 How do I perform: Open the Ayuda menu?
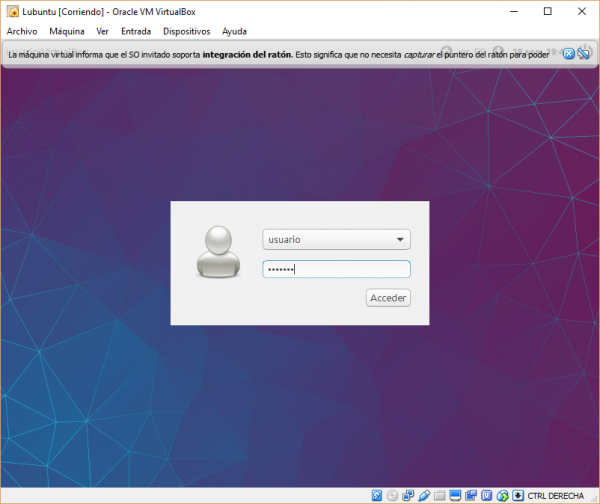coord(234,31)
